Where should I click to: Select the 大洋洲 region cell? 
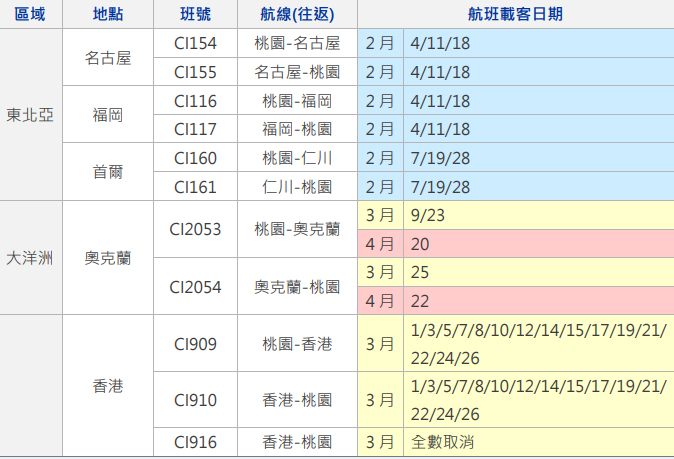(x=30, y=257)
